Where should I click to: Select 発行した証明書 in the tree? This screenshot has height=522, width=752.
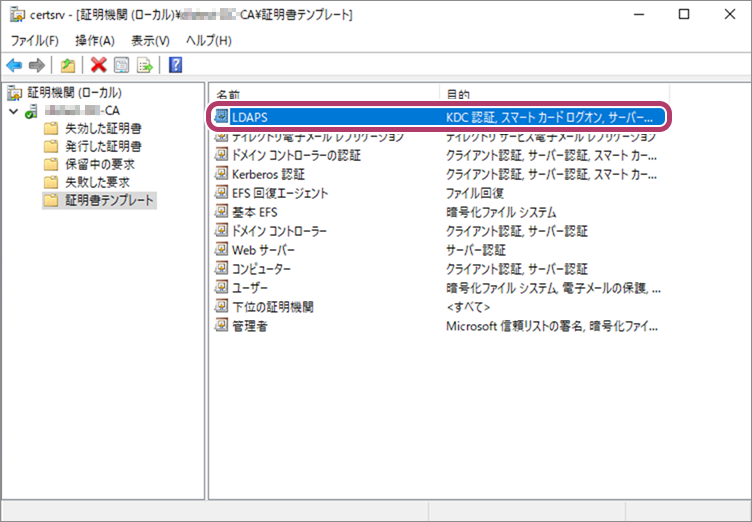[103, 146]
